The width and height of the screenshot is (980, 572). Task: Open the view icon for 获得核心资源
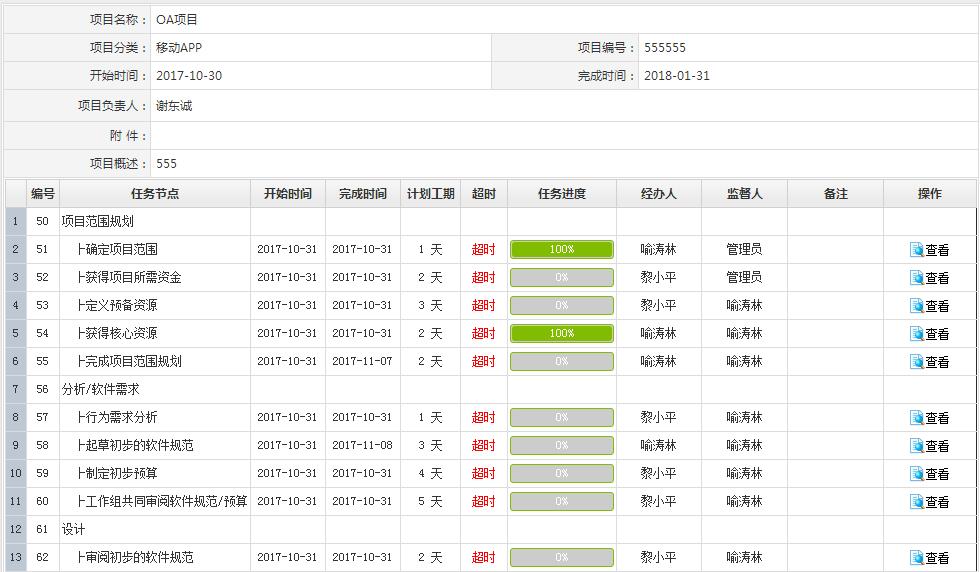pos(917,334)
